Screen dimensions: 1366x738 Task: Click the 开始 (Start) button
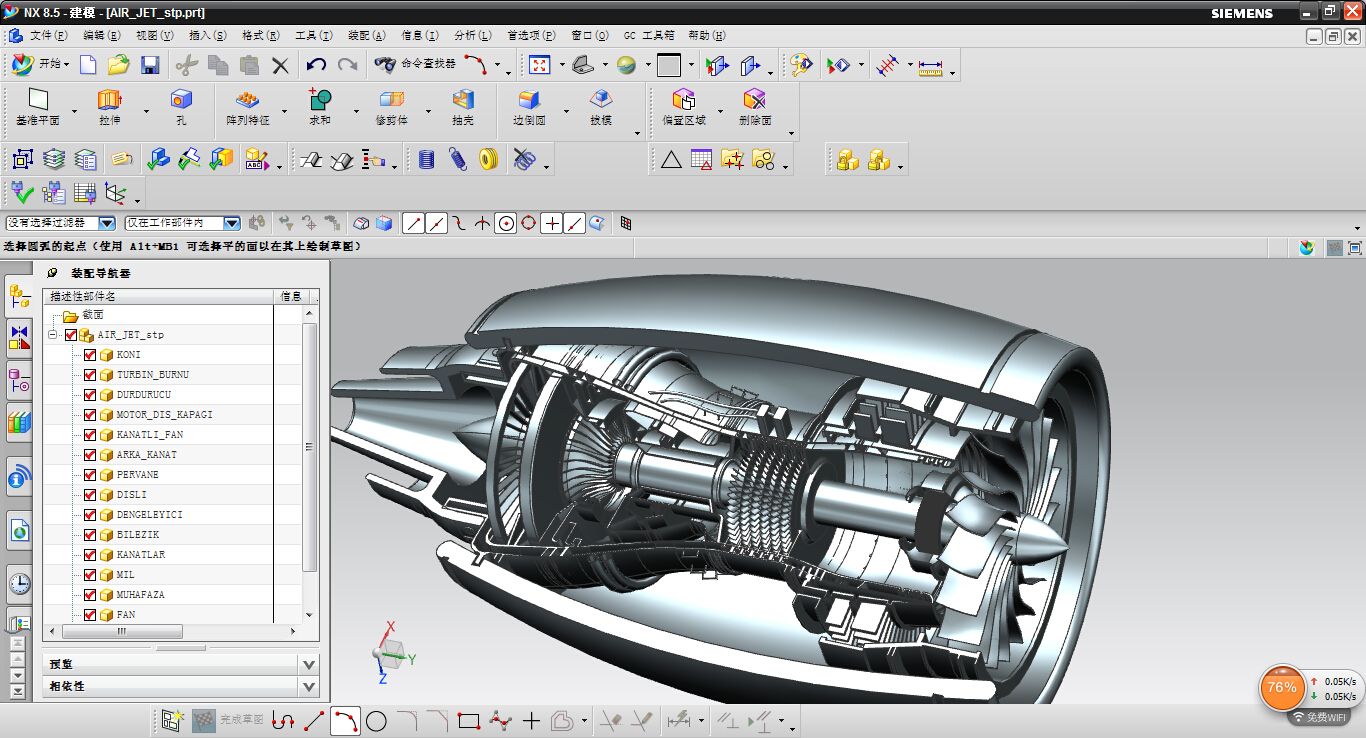pos(41,65)
